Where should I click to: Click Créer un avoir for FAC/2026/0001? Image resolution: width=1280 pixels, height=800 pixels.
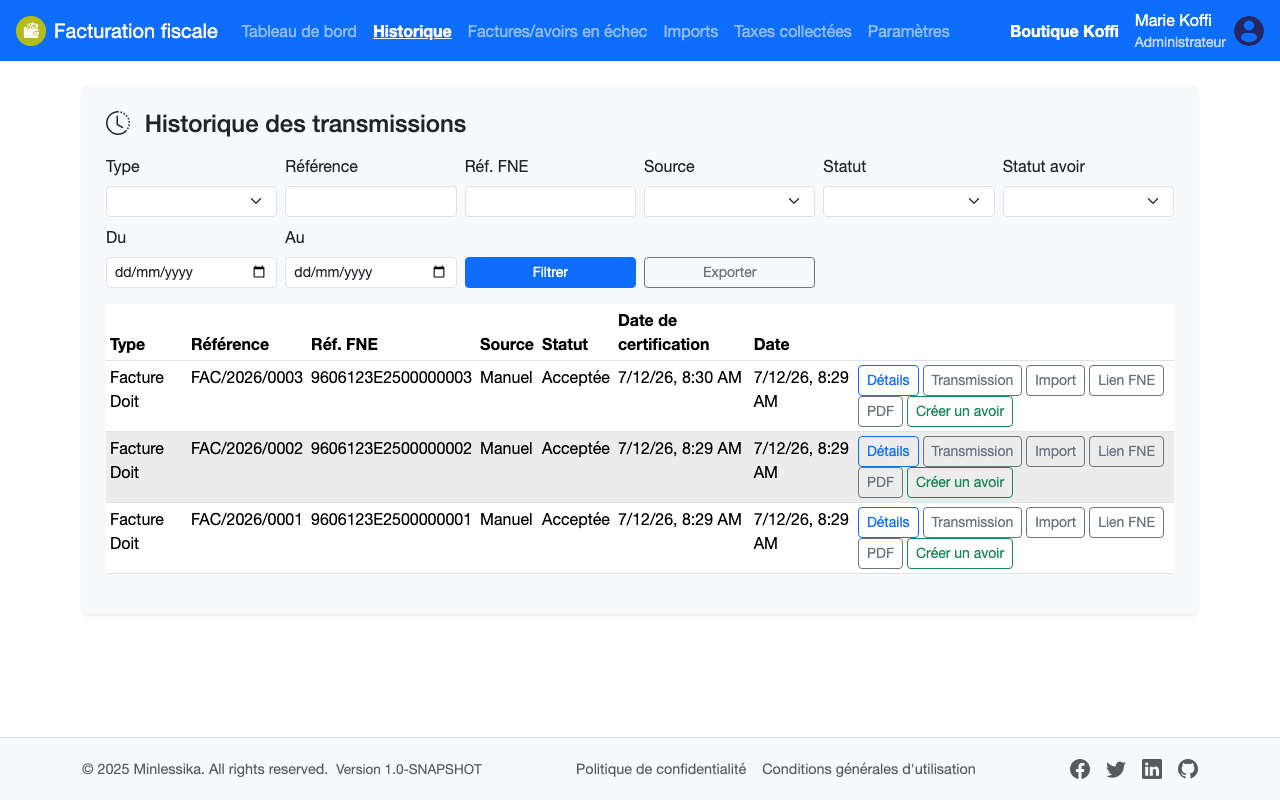coord(960,553)
